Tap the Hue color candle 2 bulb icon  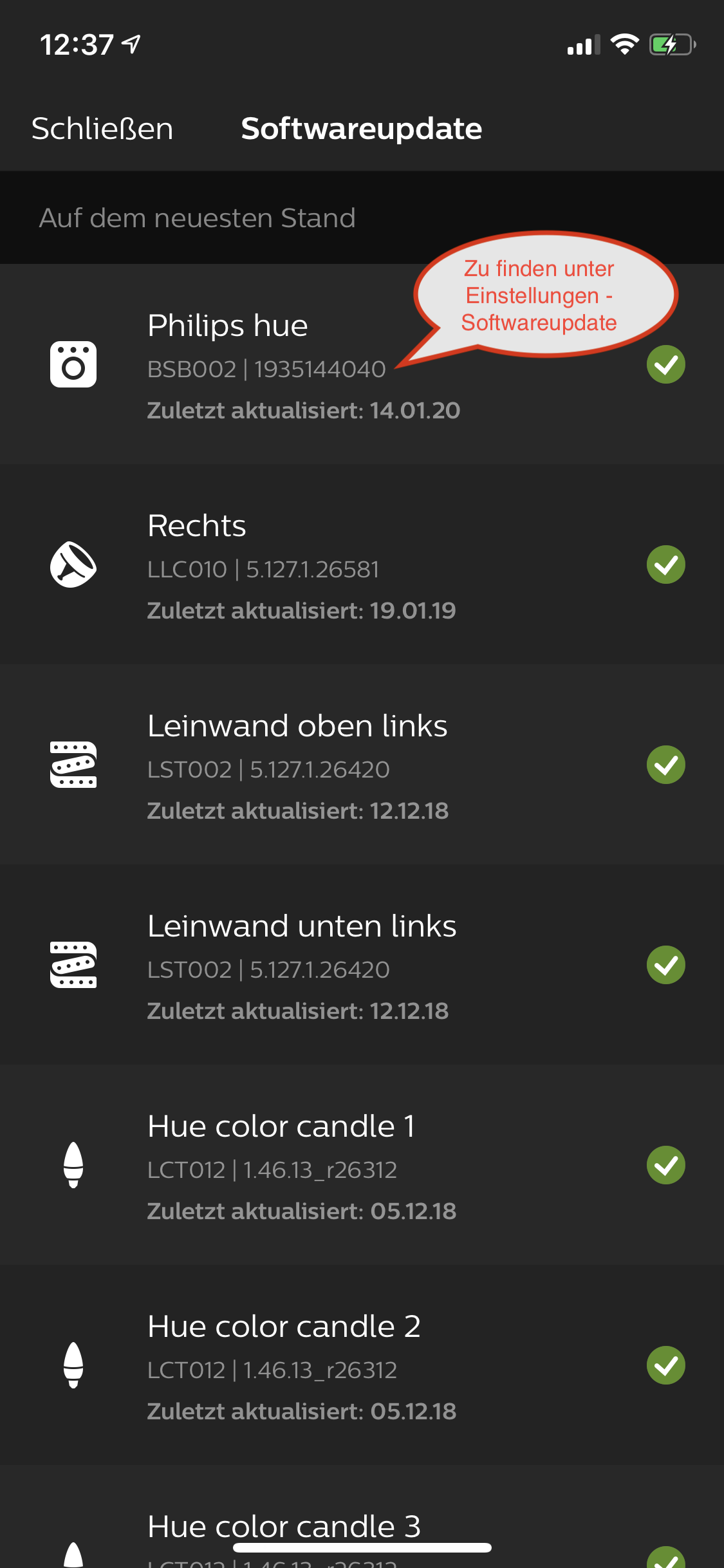73,1365
